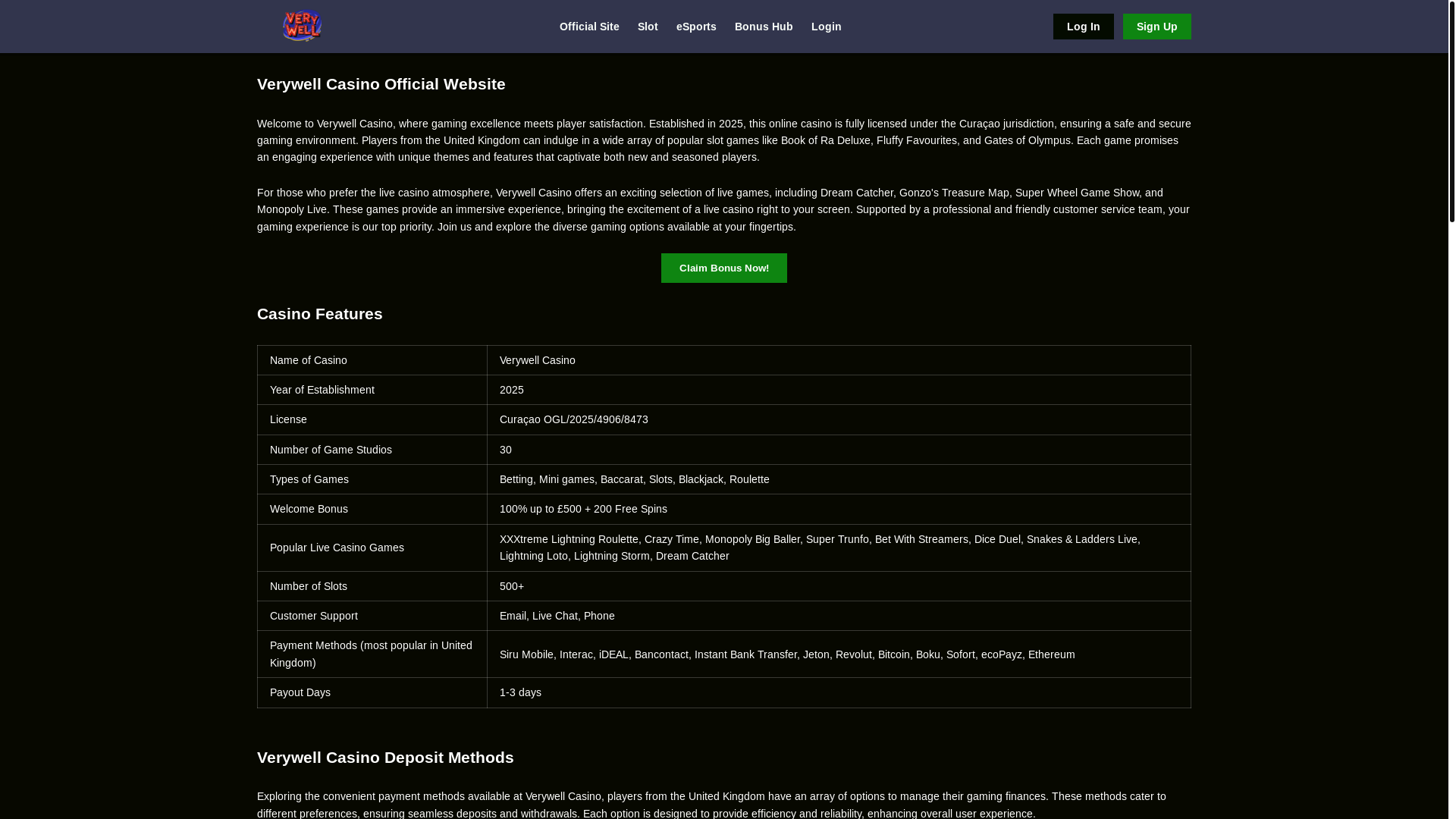This screenshot has width=1456, height=819.
Task: Select the 'Payment Methods' label cell
Action: [372, 654]
